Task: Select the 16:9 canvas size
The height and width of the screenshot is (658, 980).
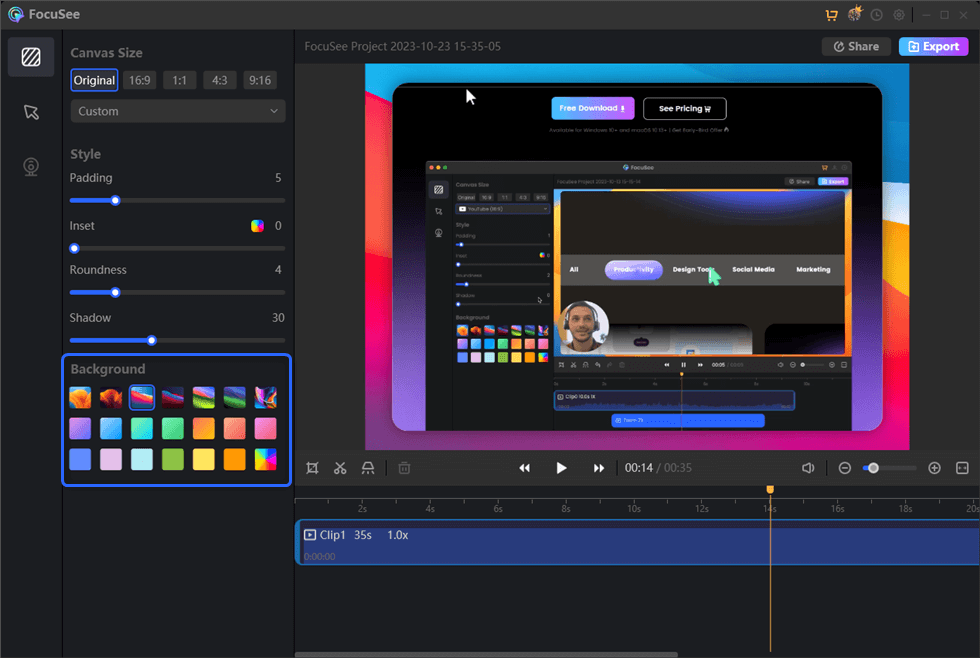Action: tap(139, 80)
